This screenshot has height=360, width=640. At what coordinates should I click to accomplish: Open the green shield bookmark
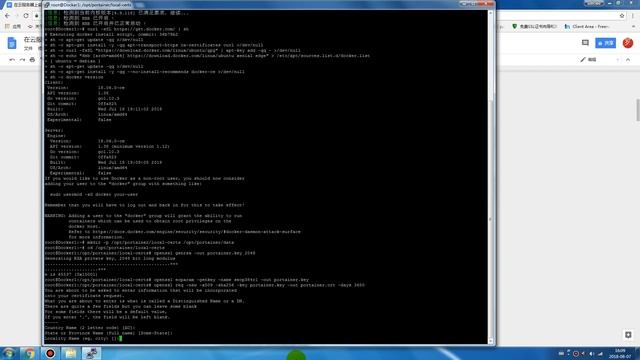click(x=534, y=27)
